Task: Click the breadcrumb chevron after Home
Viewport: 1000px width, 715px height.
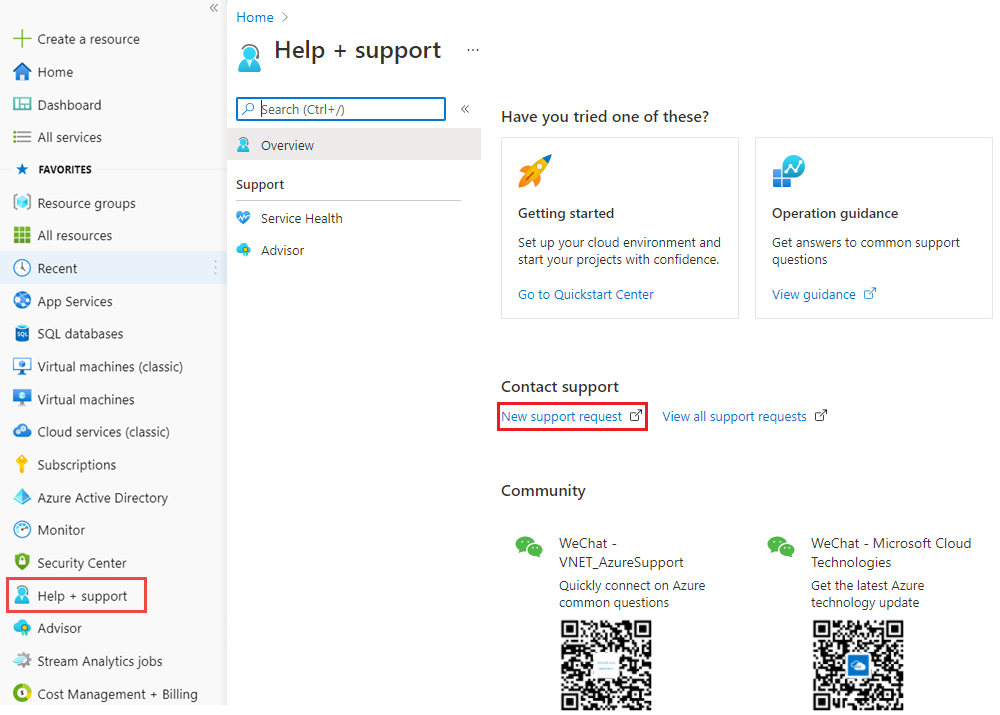Action: click(284, 17)
